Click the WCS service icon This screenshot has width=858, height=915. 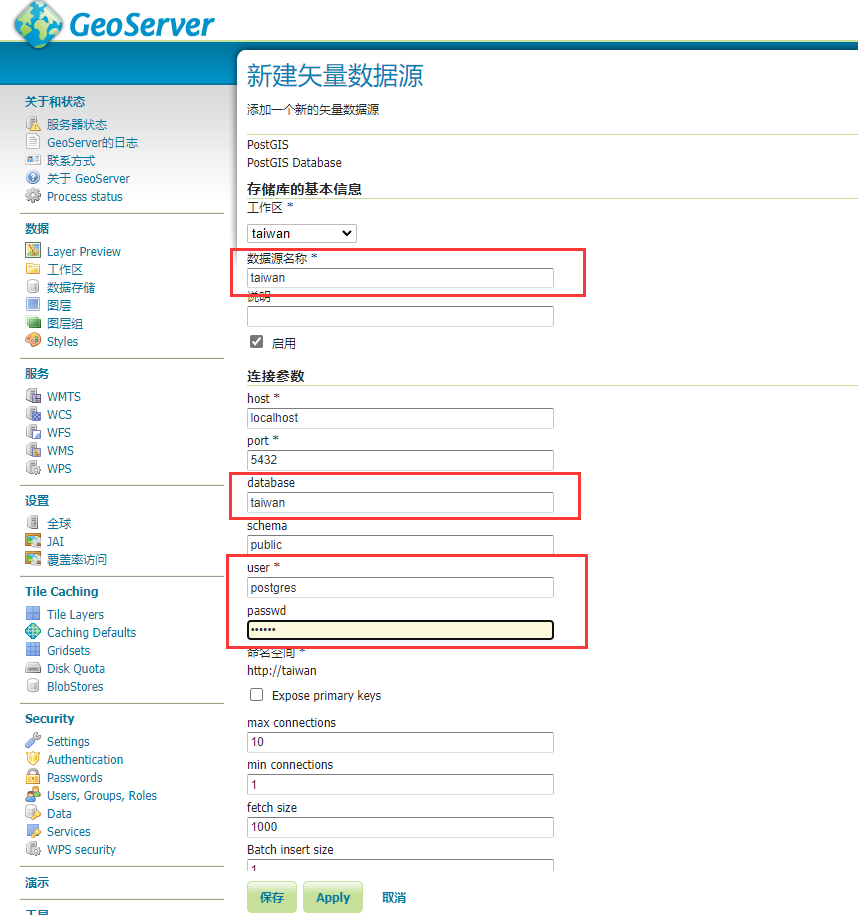point(33,414)
